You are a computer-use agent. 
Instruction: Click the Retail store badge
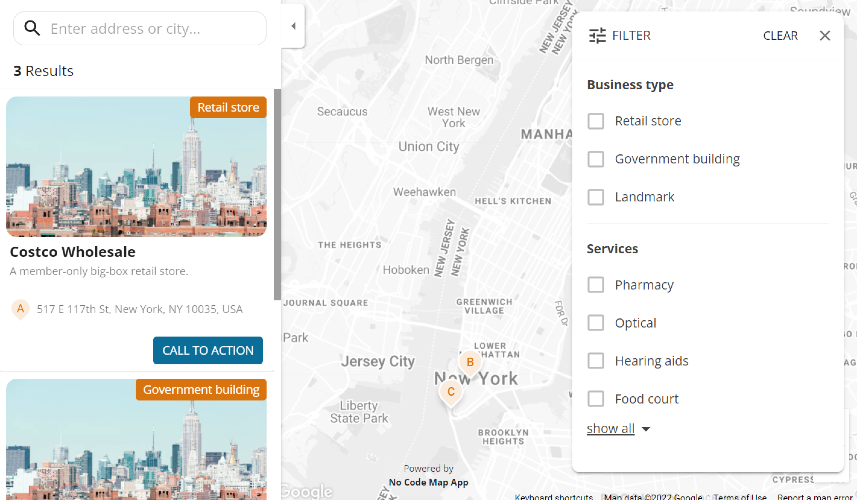[x=228, y=107]
